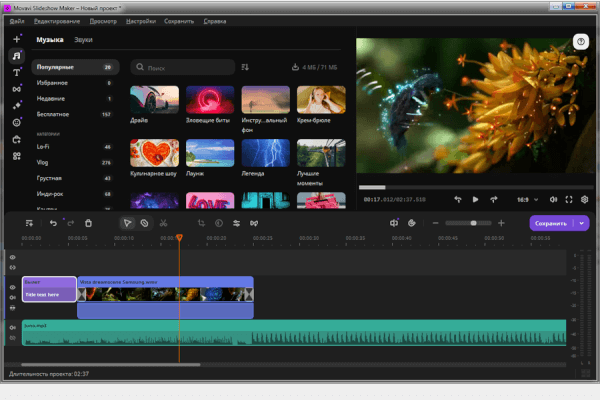Open the Настройки menu
The image size is (600, 400).
[x=141, y=21]
